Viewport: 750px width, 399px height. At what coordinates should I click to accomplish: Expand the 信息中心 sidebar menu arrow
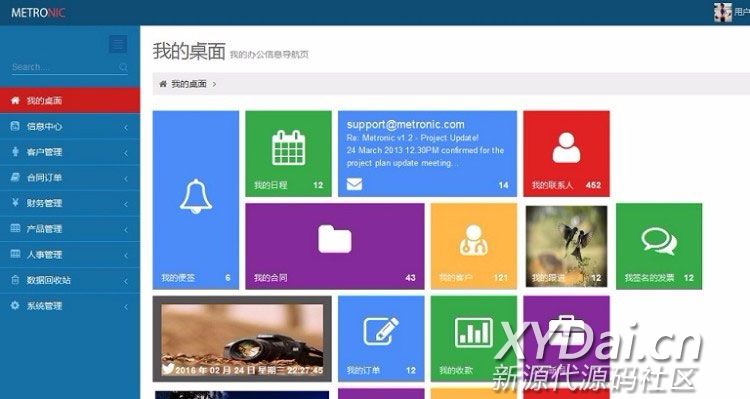coord(126,127)
